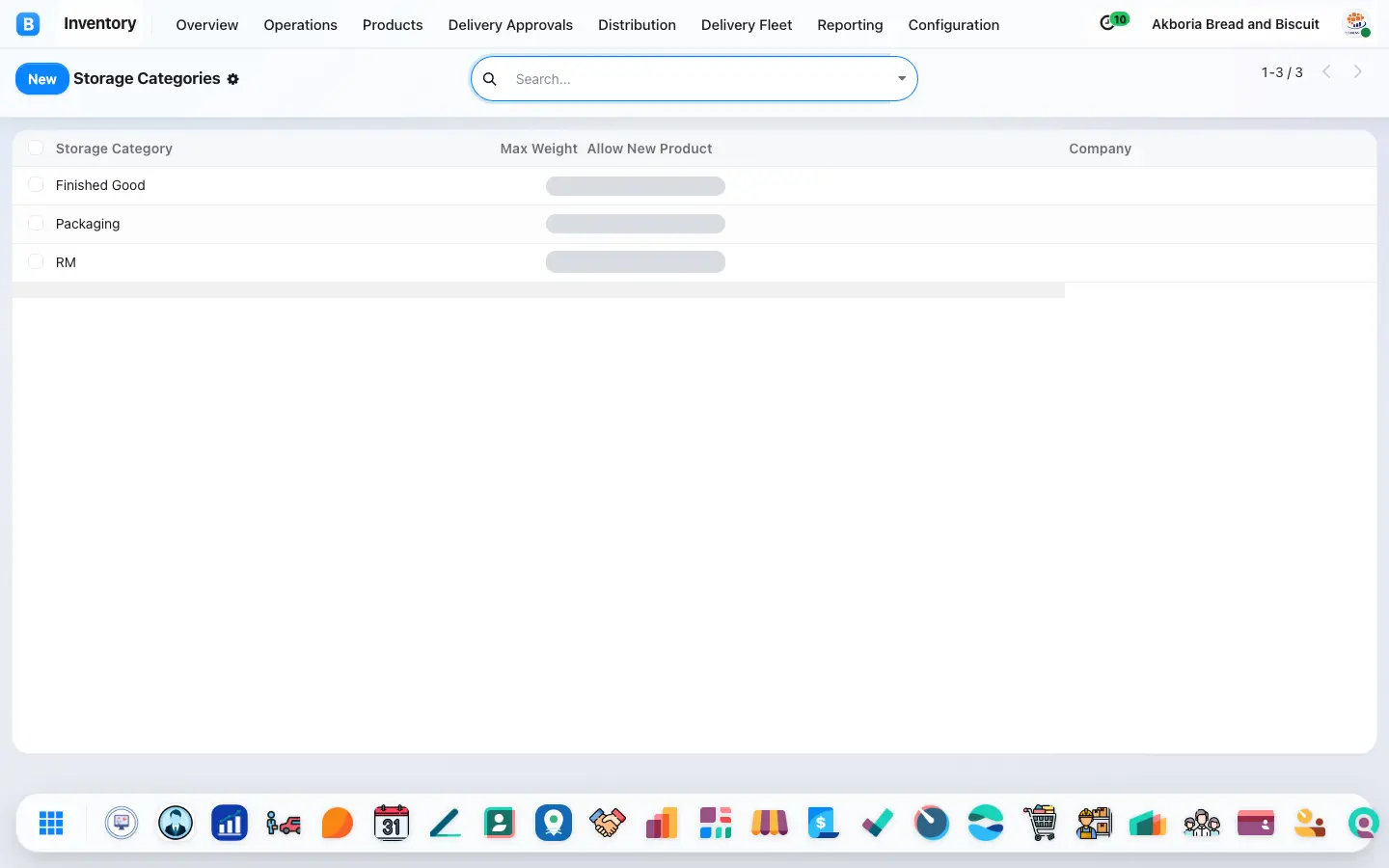Go to next page with right chevron
Viewport: 1389px width, 868px height.
tap(1358, 71)
